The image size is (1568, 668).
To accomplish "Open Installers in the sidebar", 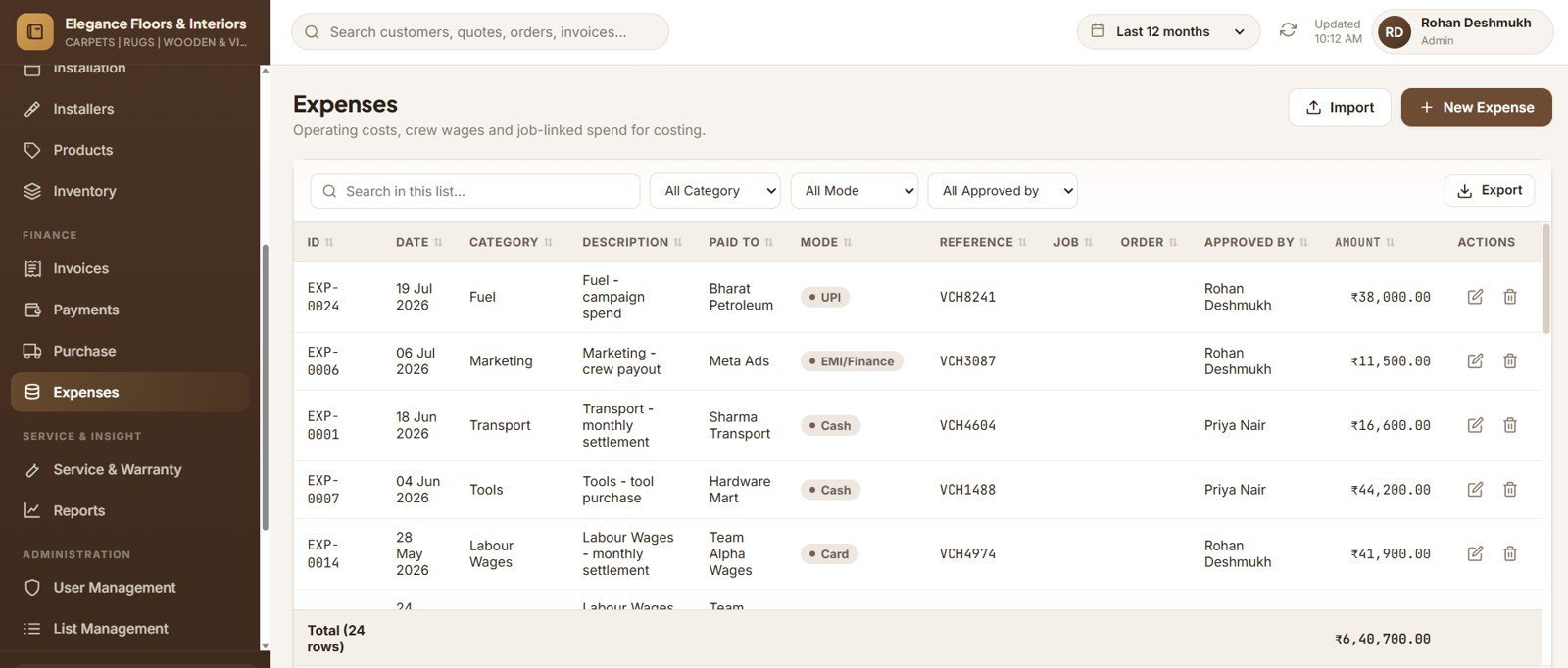I will [x=129, y=109].
